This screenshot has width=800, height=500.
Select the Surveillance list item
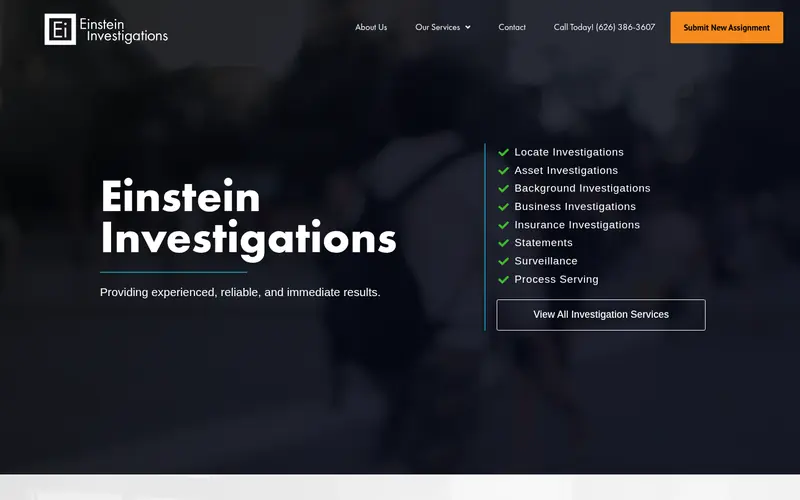546,261
